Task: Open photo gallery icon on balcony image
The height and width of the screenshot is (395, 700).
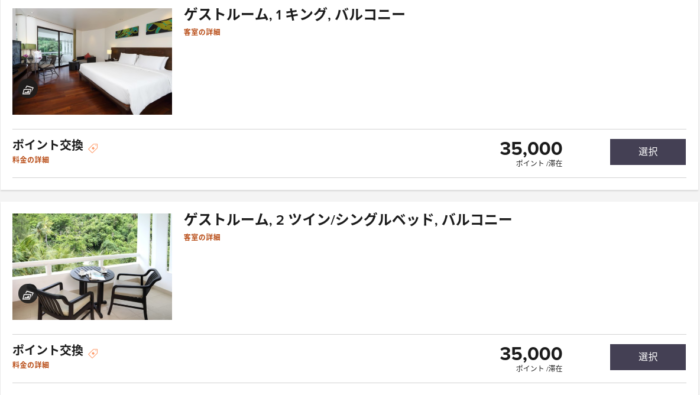Action: [x=28, y=295]
